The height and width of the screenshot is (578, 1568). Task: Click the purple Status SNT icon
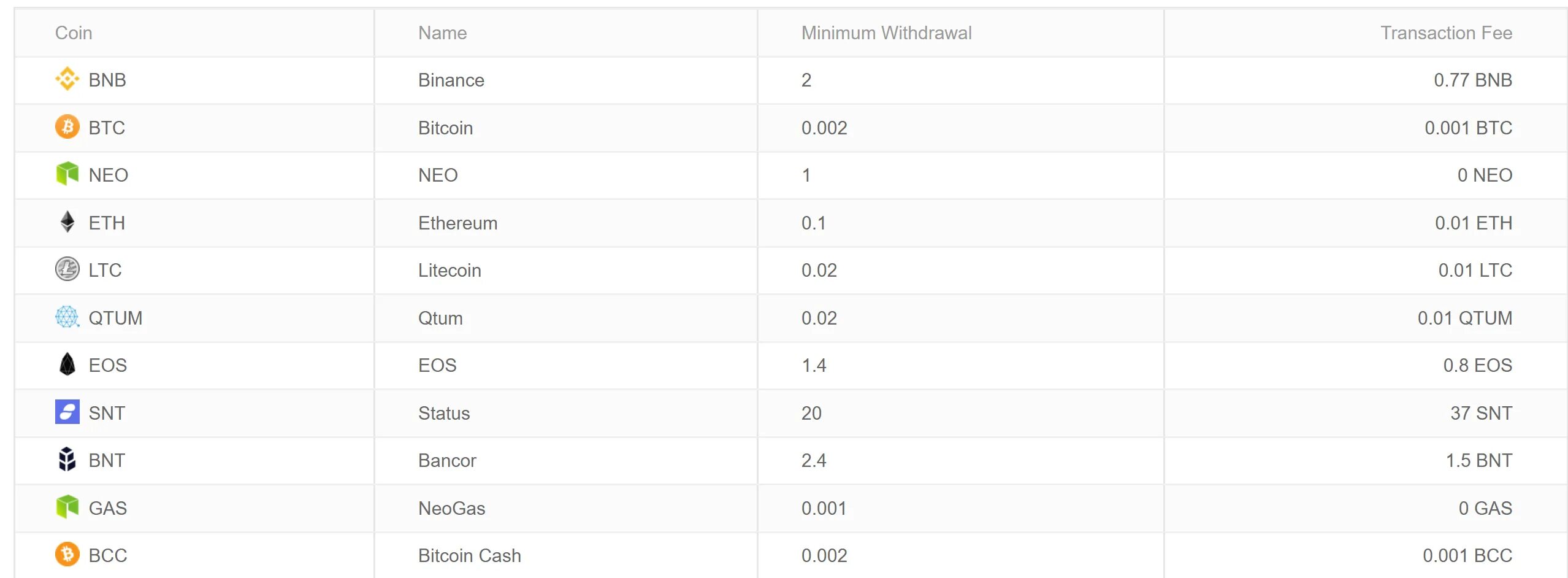point(67,412)
